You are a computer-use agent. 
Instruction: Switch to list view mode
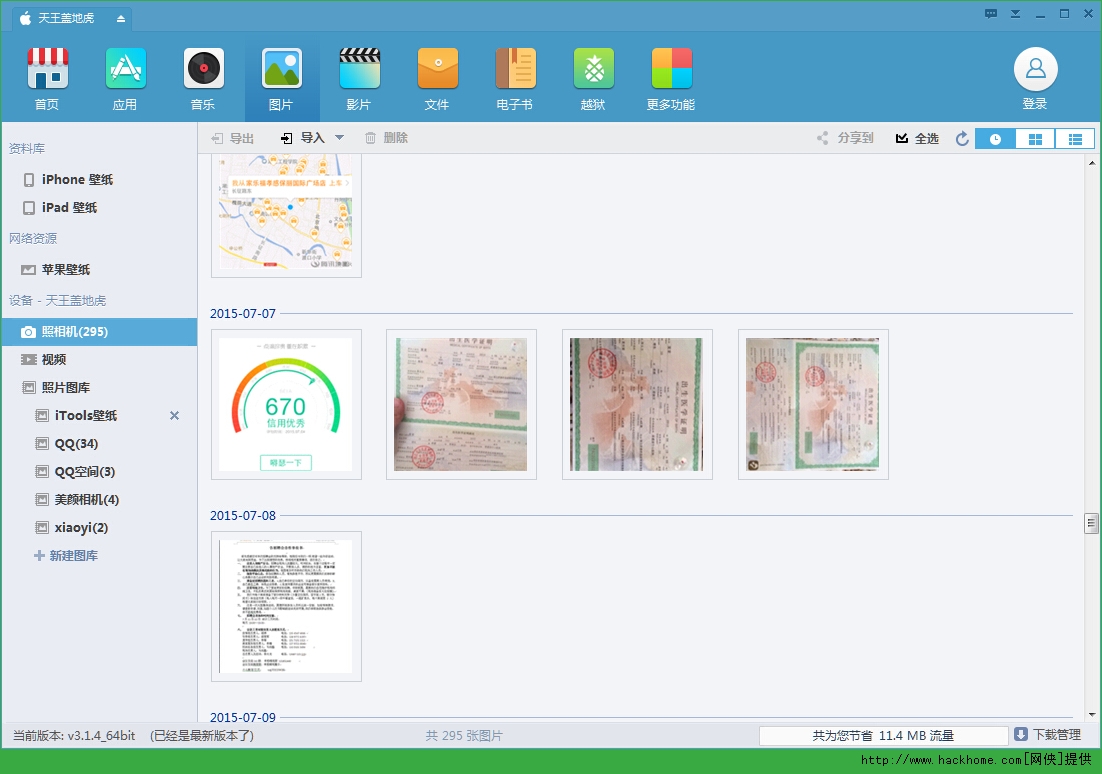click(x=1075, y=139)
